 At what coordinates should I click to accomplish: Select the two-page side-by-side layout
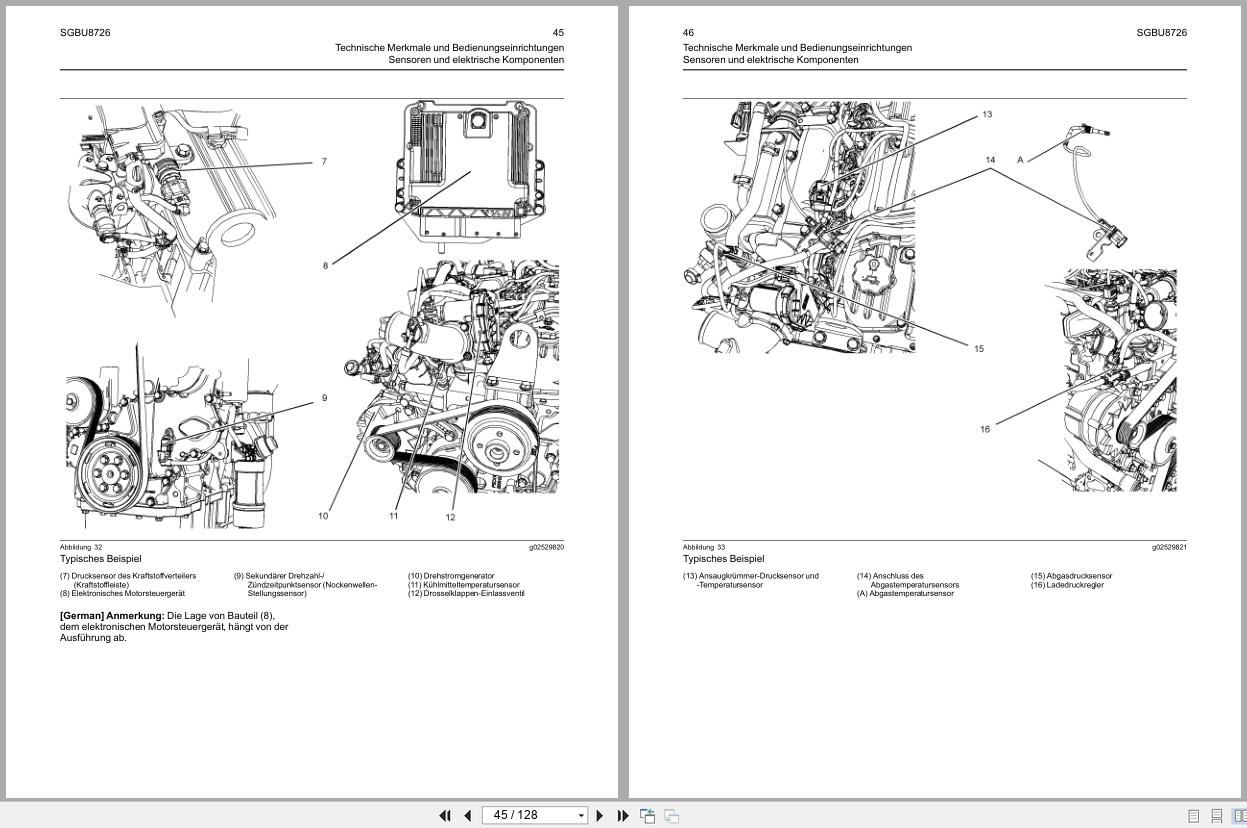1240,816
